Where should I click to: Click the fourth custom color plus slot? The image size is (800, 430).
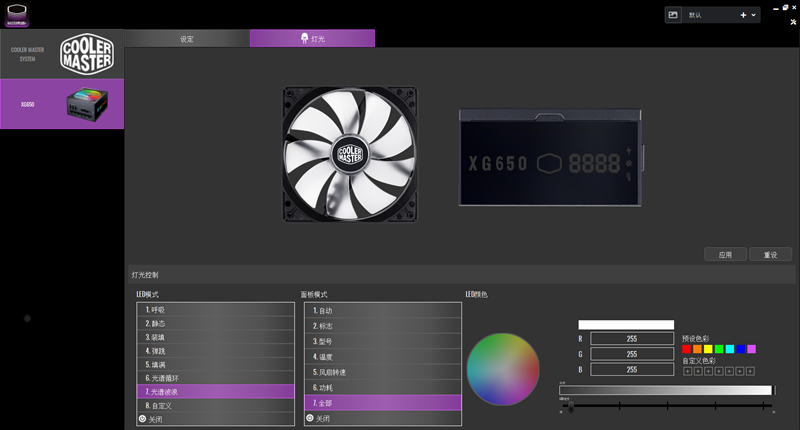(x=719, y=371)
